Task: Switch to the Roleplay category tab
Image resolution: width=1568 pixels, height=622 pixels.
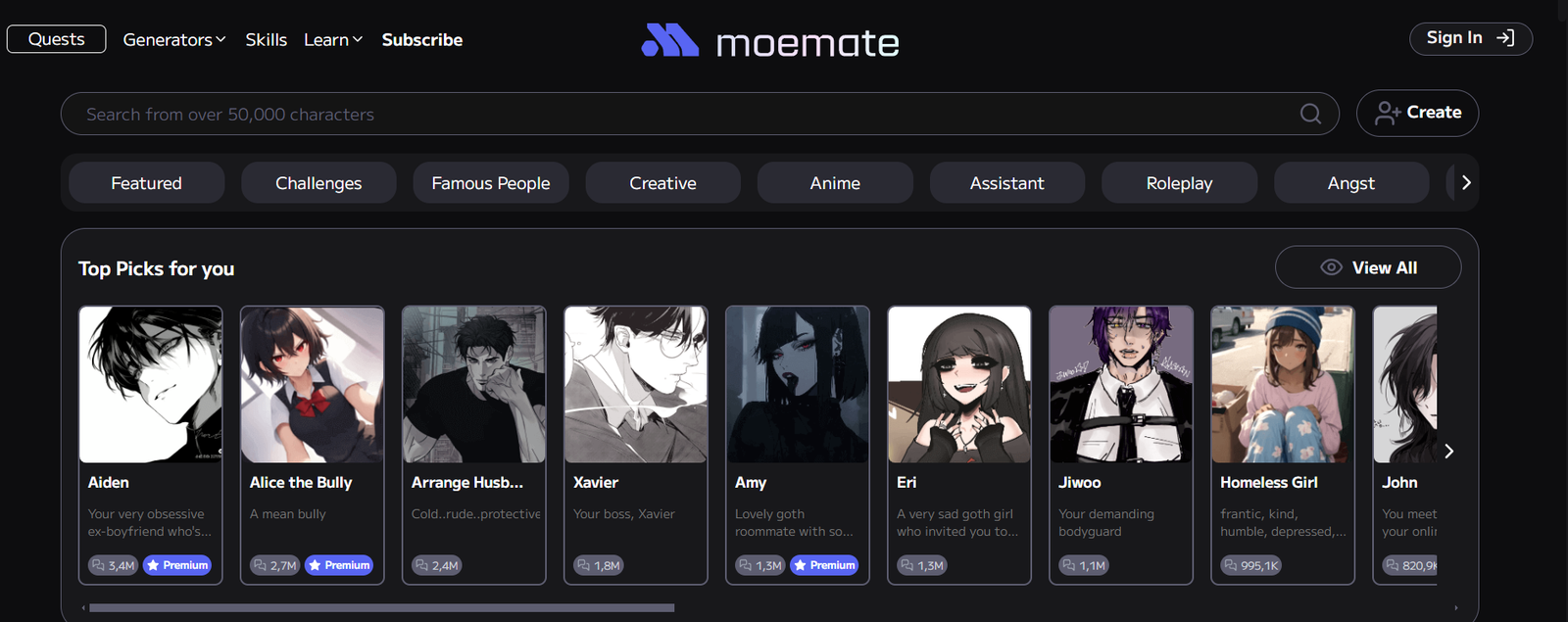Action: coord(1179,183)
